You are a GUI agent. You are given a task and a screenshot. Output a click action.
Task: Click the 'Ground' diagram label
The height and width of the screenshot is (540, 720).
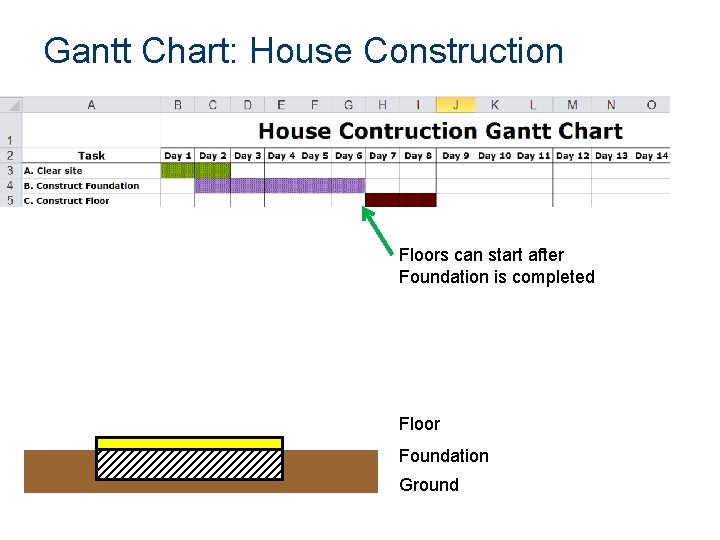click(x=429, y=485)
